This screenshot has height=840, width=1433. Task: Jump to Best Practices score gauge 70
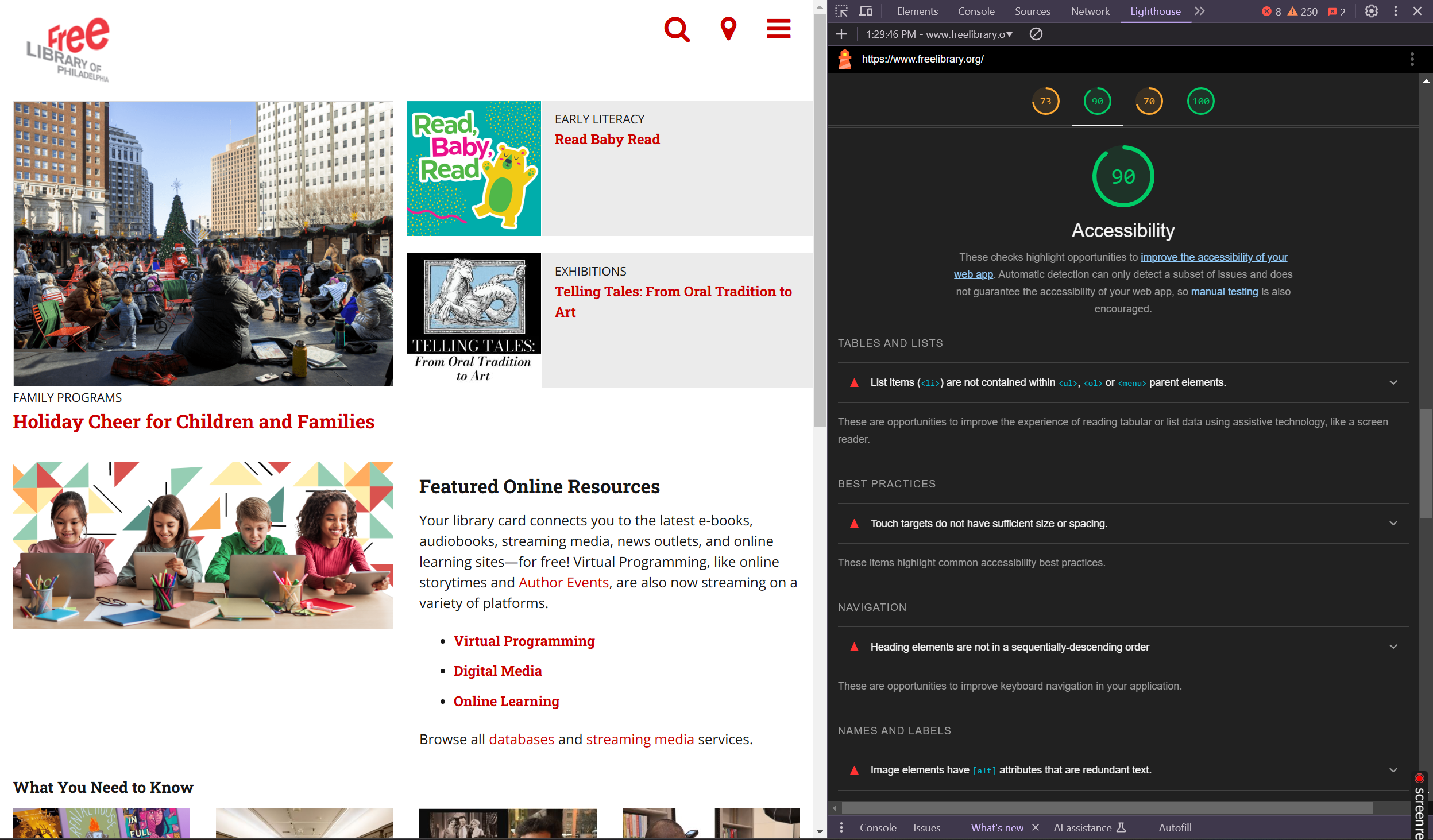tap(1149, 101)
